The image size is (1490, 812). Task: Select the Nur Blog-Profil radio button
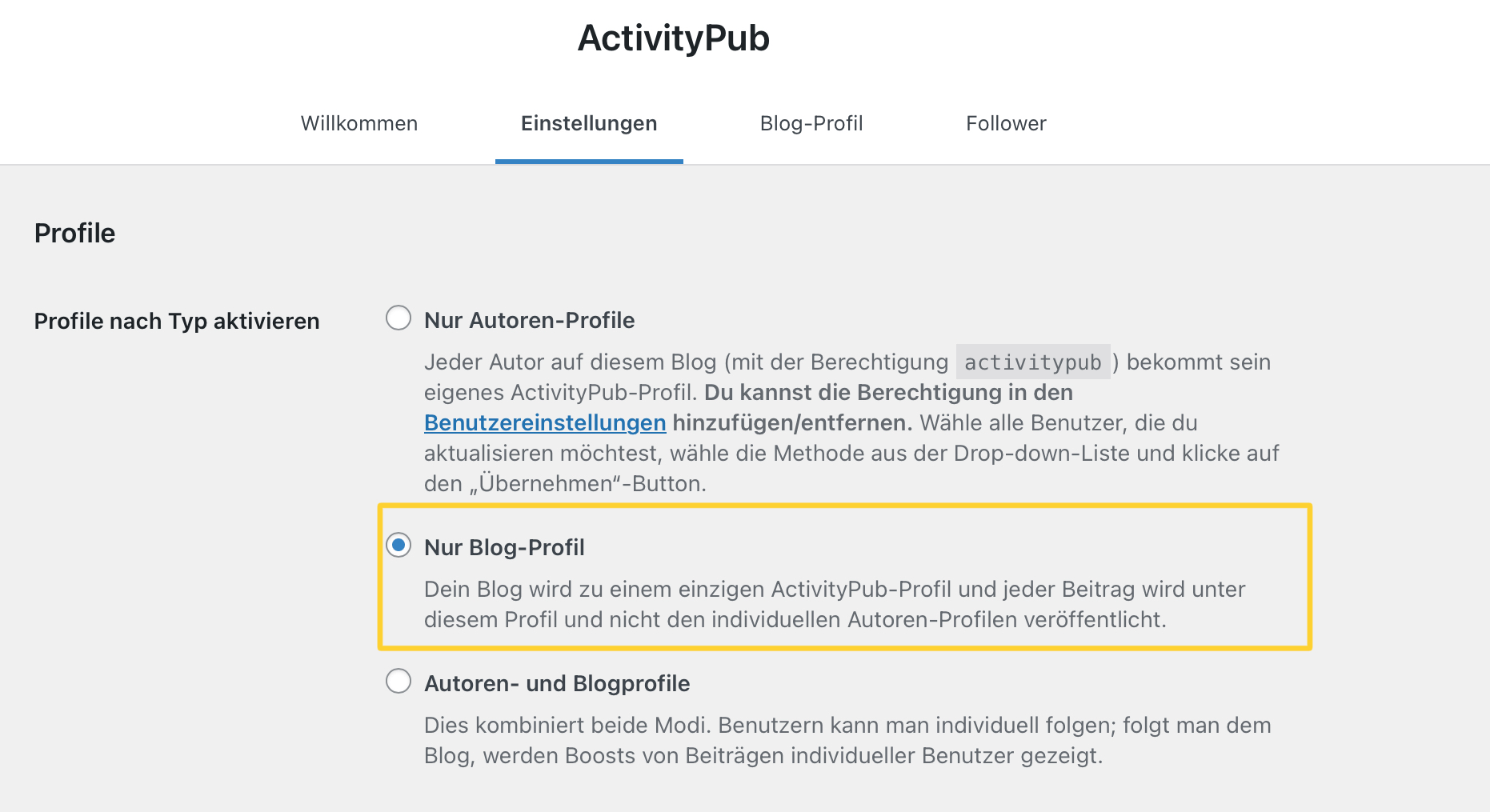click(399, 546)
